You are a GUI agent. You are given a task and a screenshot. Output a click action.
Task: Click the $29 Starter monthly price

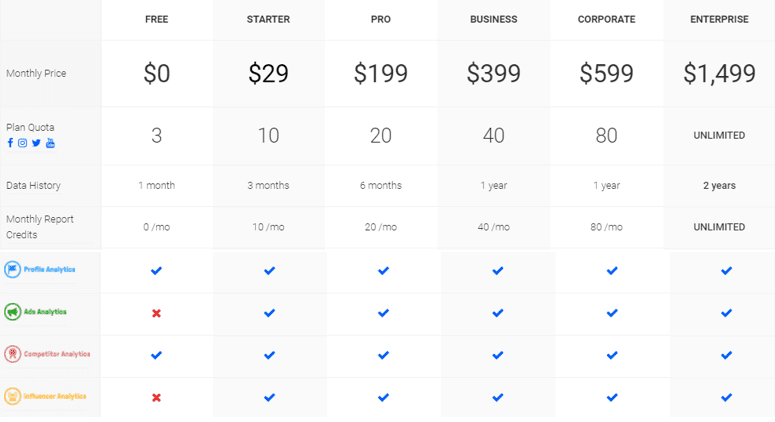268,73
